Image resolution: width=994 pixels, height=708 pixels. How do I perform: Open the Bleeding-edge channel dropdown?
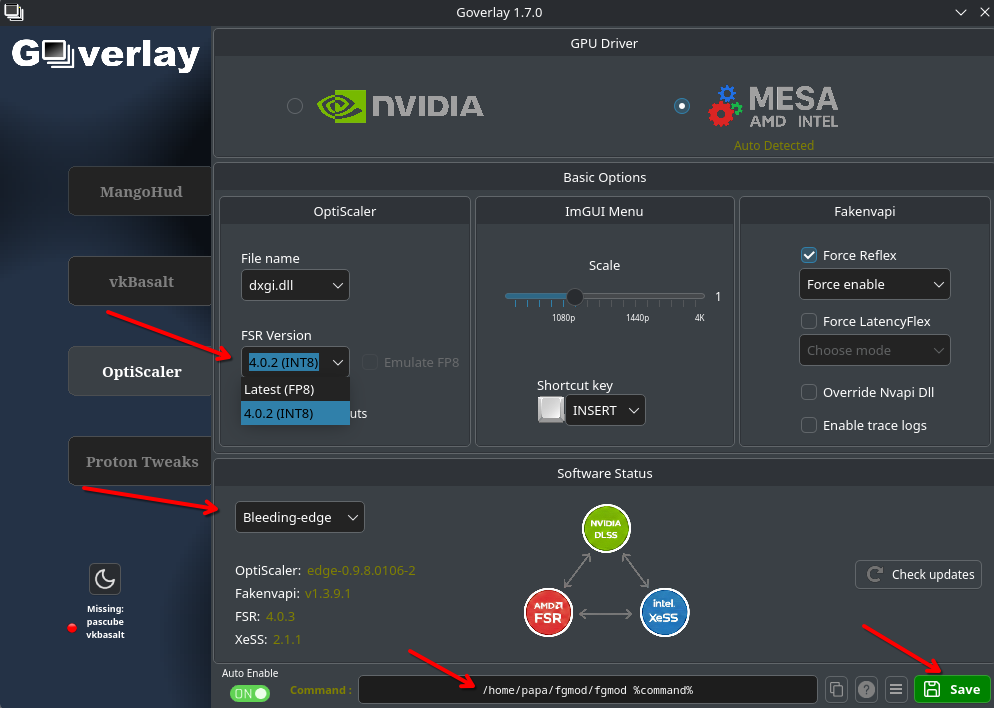[300, 517]
